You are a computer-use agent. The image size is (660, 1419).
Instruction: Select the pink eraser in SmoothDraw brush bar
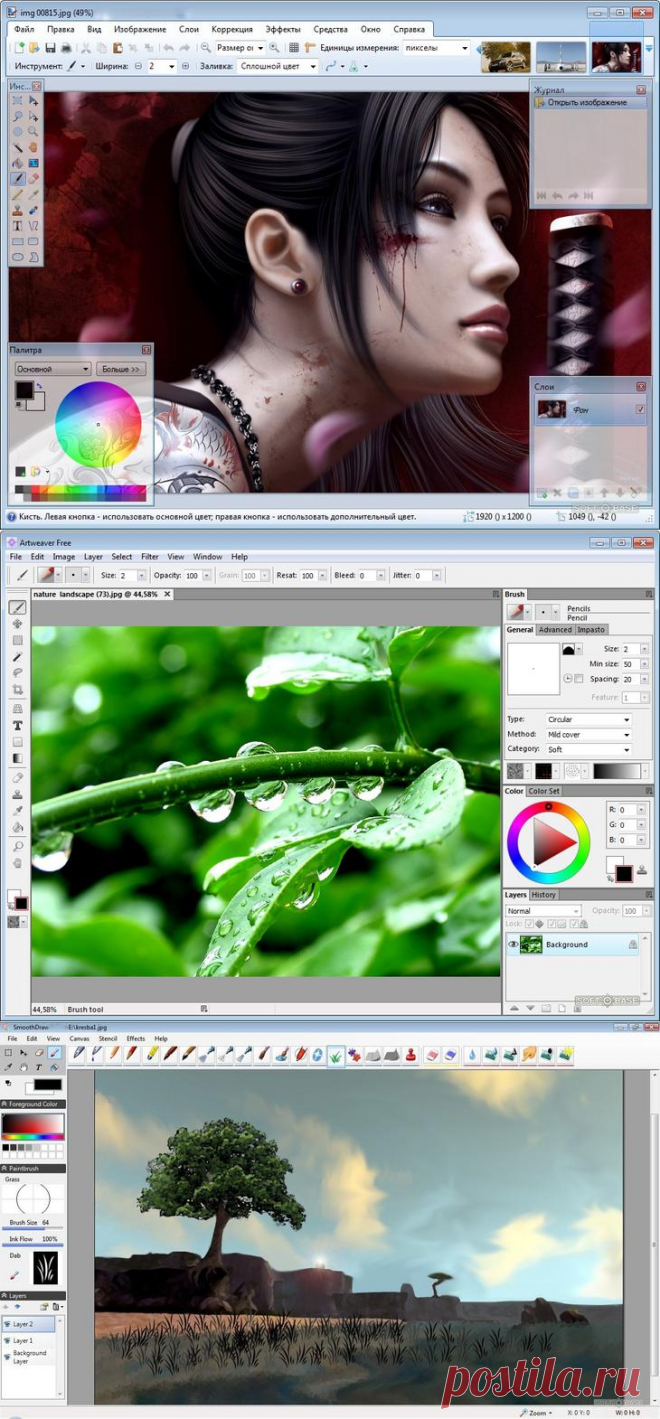pos(432,1054)
